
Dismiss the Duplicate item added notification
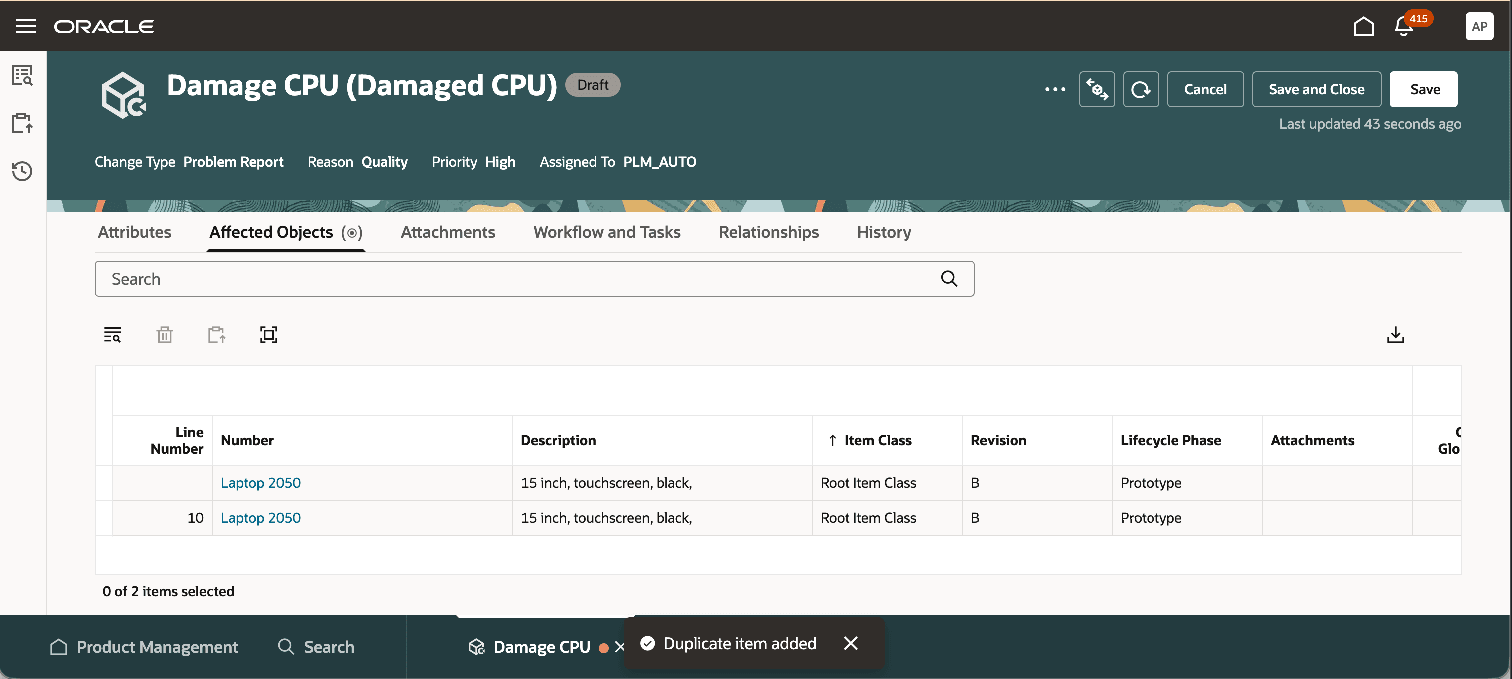851,643
